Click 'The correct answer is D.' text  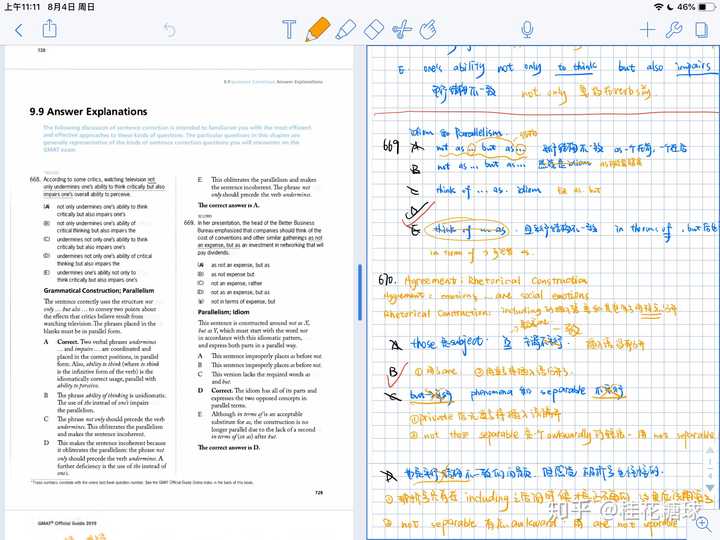pyautogui.click(x=228, y=447)
